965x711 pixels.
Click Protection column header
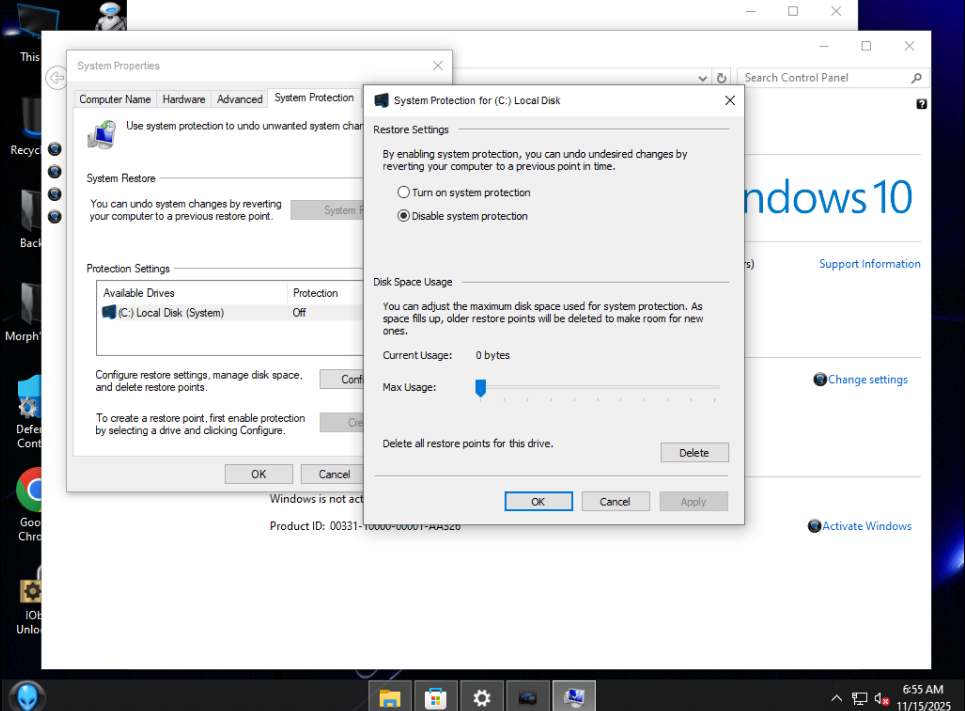pyautogui.click(x=326, y=293)
